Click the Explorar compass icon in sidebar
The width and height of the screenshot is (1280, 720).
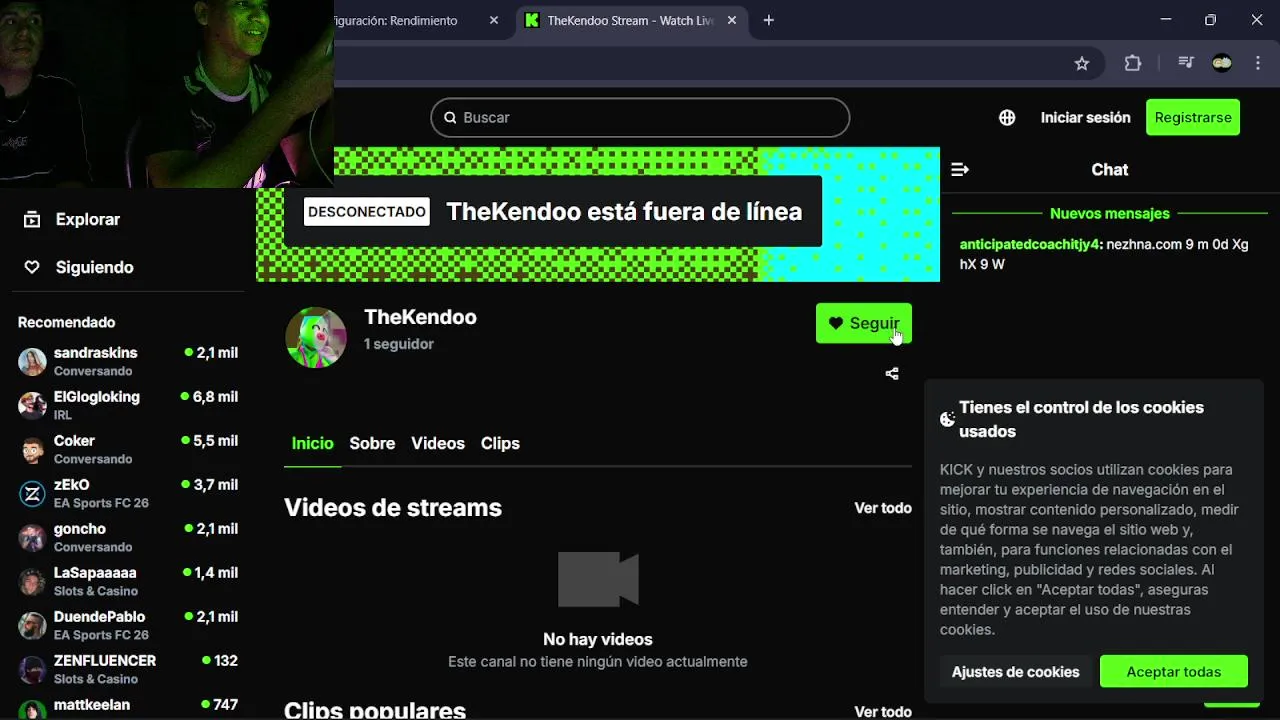(32, 219)
